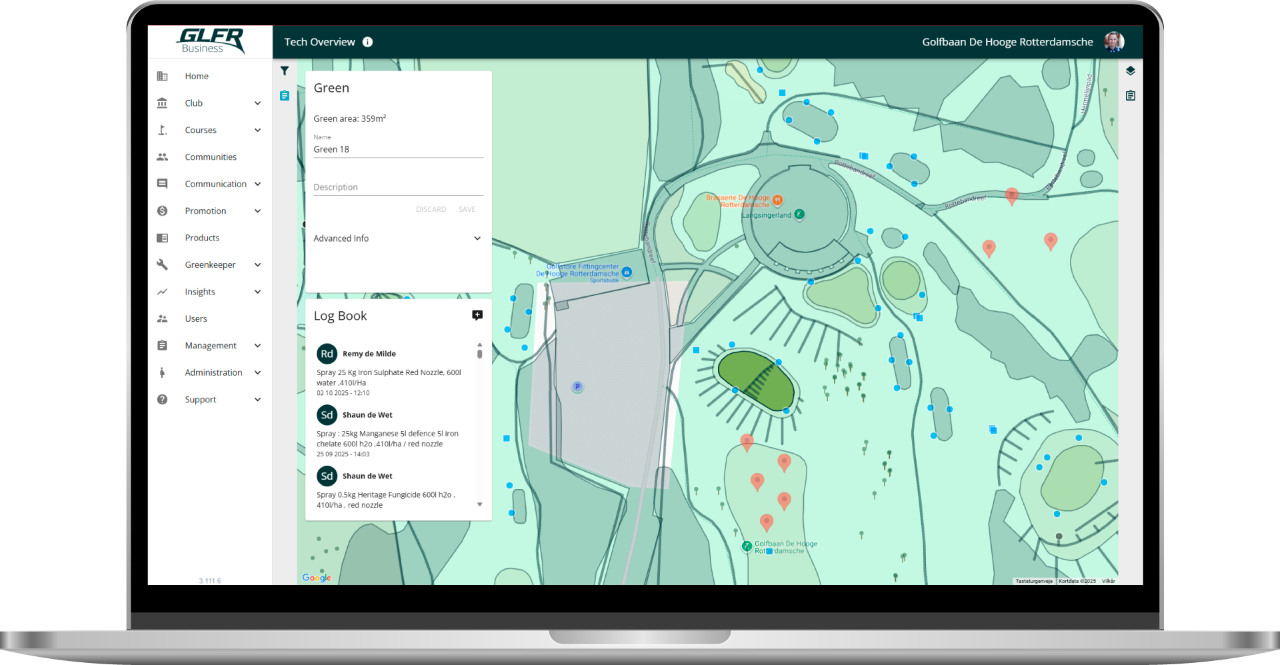Screen dimensions: 1280x665
Task: Click the filter funnel icon
Action: (285, 71)
